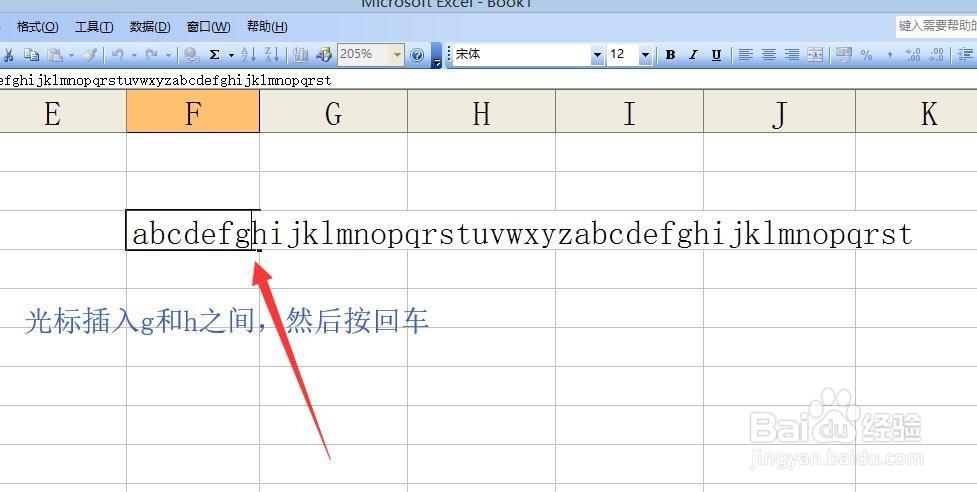Select column J header
This screenshot has height=492, width=977.
click(x=779, y=111)
